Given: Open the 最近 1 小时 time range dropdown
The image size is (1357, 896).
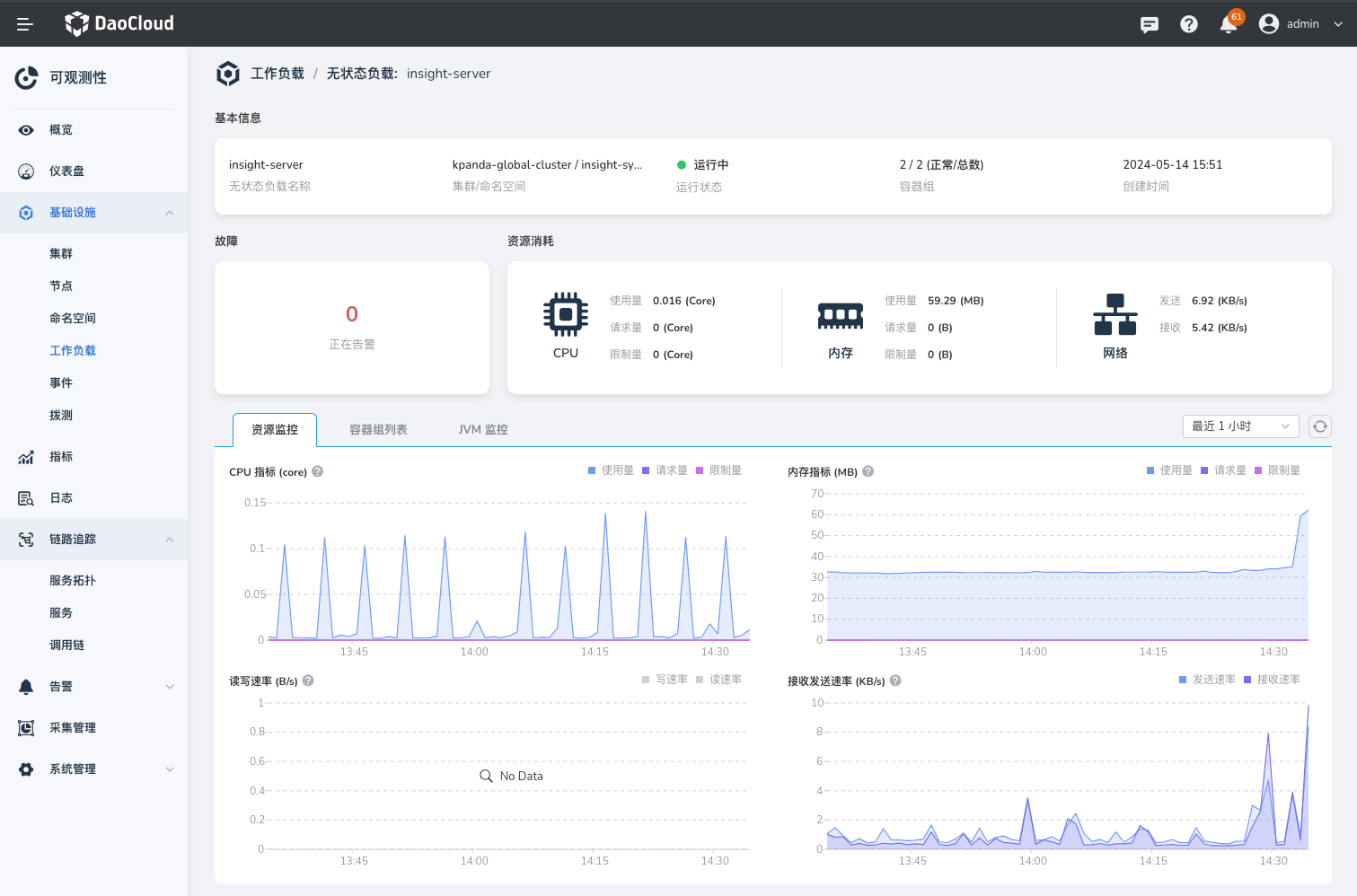Looking at the screenshot, I should click(1239, 426).
